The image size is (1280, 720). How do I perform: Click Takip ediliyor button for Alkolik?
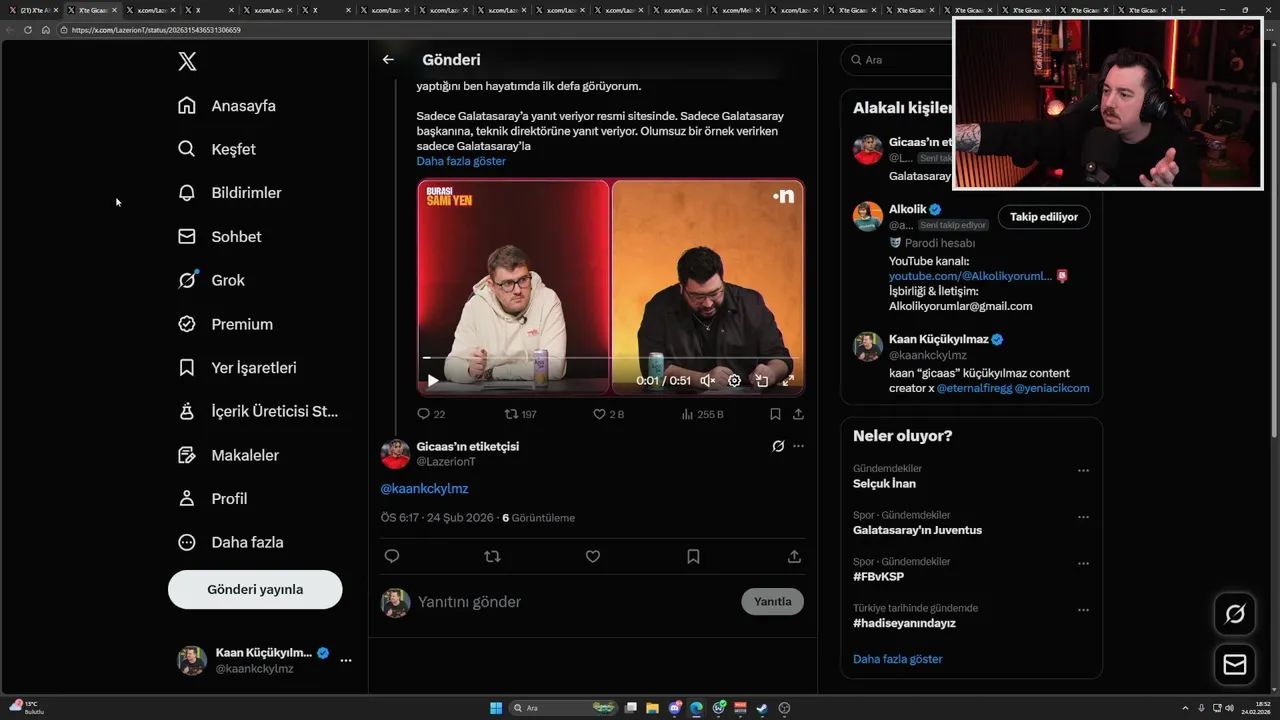click(x=1044, y=217)
